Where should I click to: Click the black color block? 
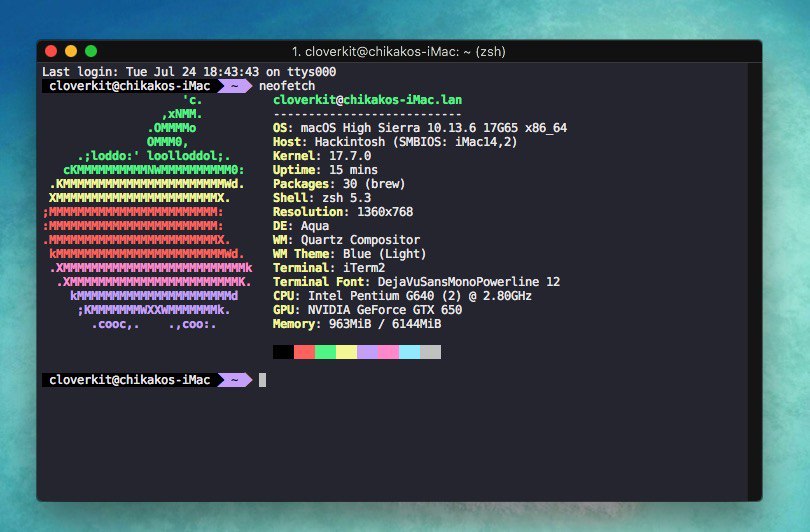pos(283,352)
